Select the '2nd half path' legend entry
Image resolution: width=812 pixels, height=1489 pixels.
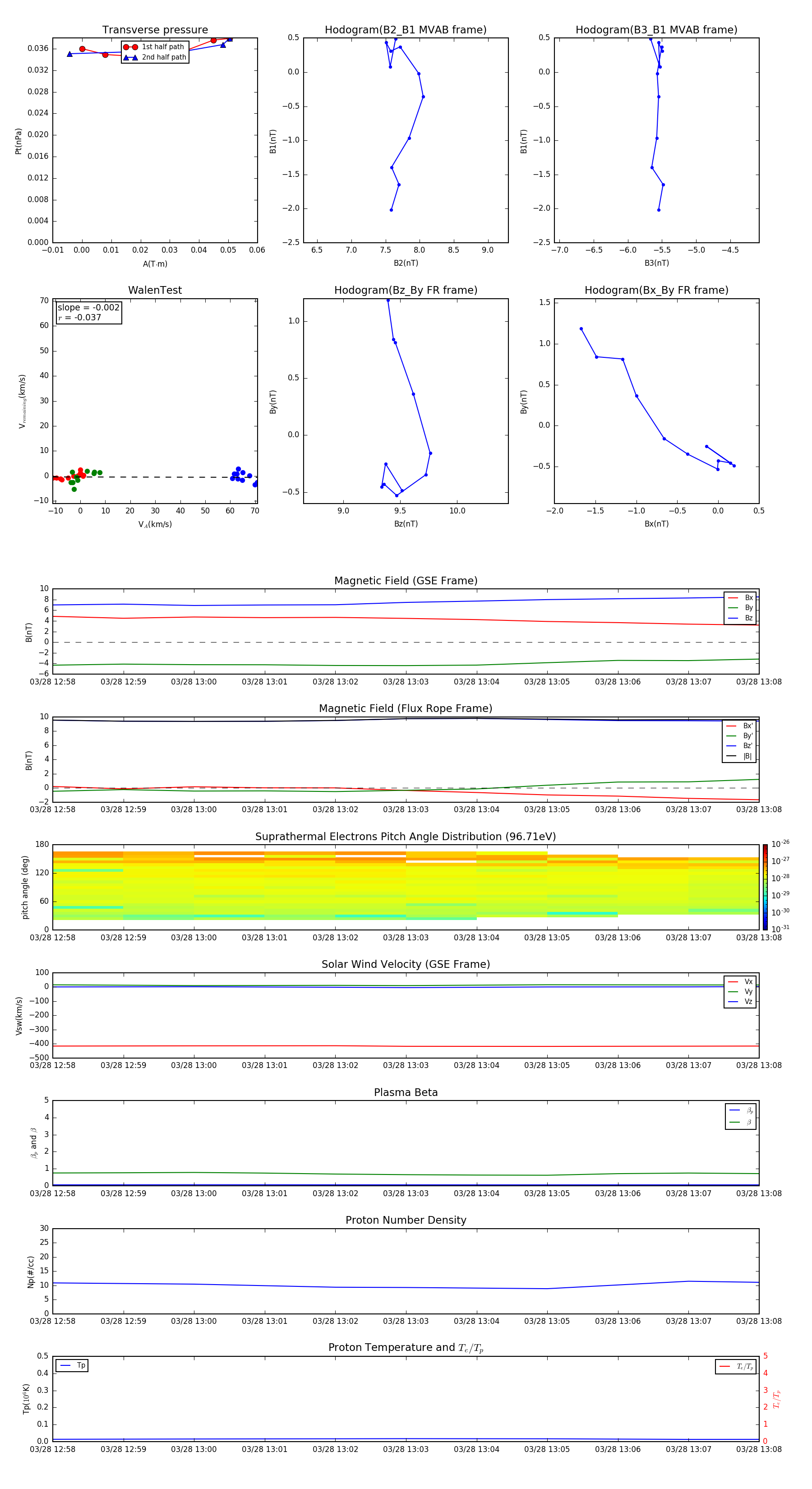pos(155,57)
